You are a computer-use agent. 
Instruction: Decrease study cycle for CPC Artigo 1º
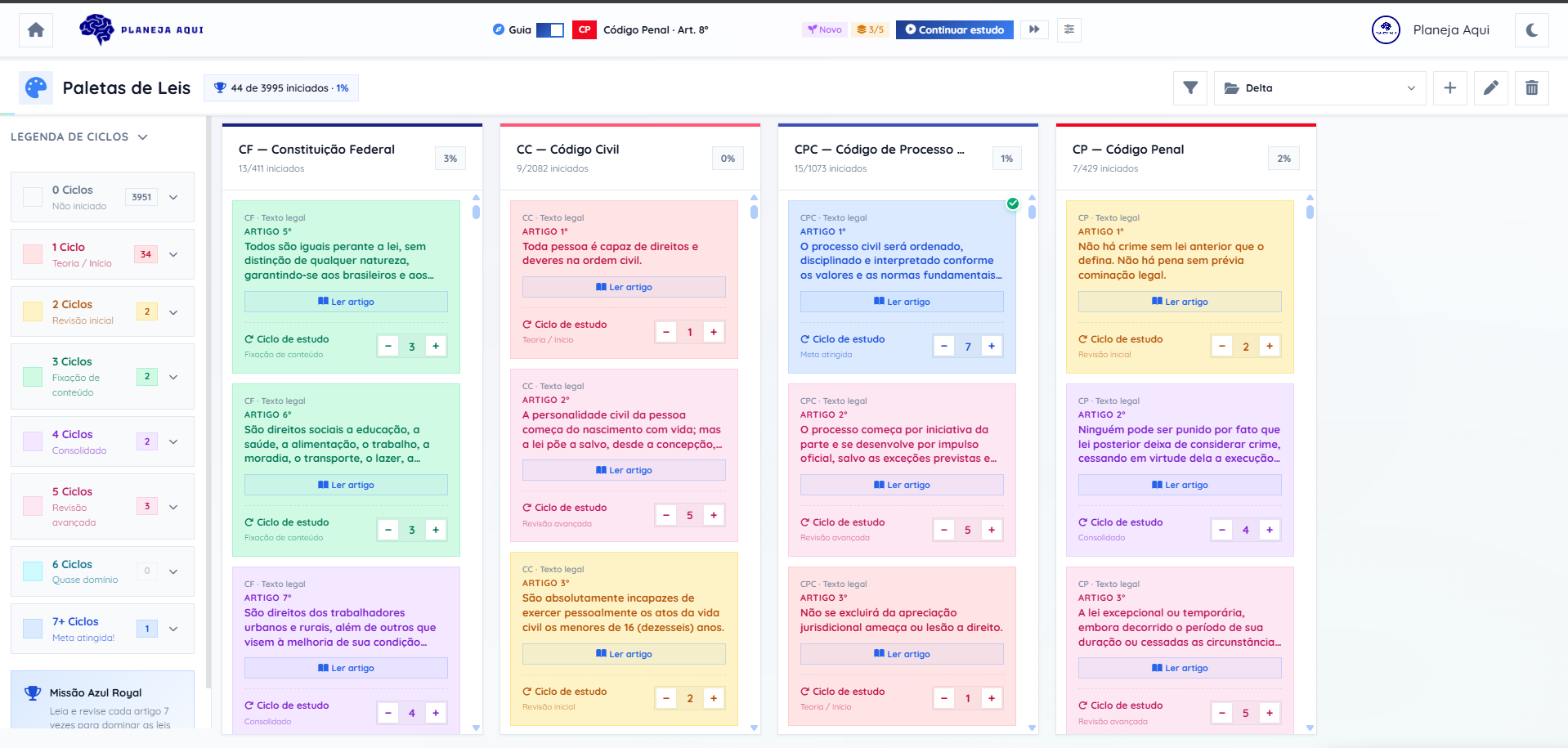[x=944, y=346]
